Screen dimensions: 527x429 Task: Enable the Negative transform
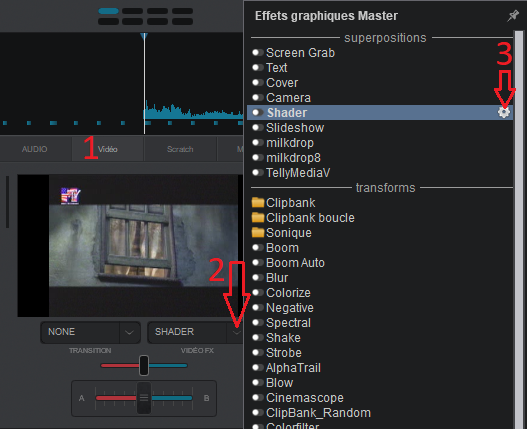click(x=258, y=307)
